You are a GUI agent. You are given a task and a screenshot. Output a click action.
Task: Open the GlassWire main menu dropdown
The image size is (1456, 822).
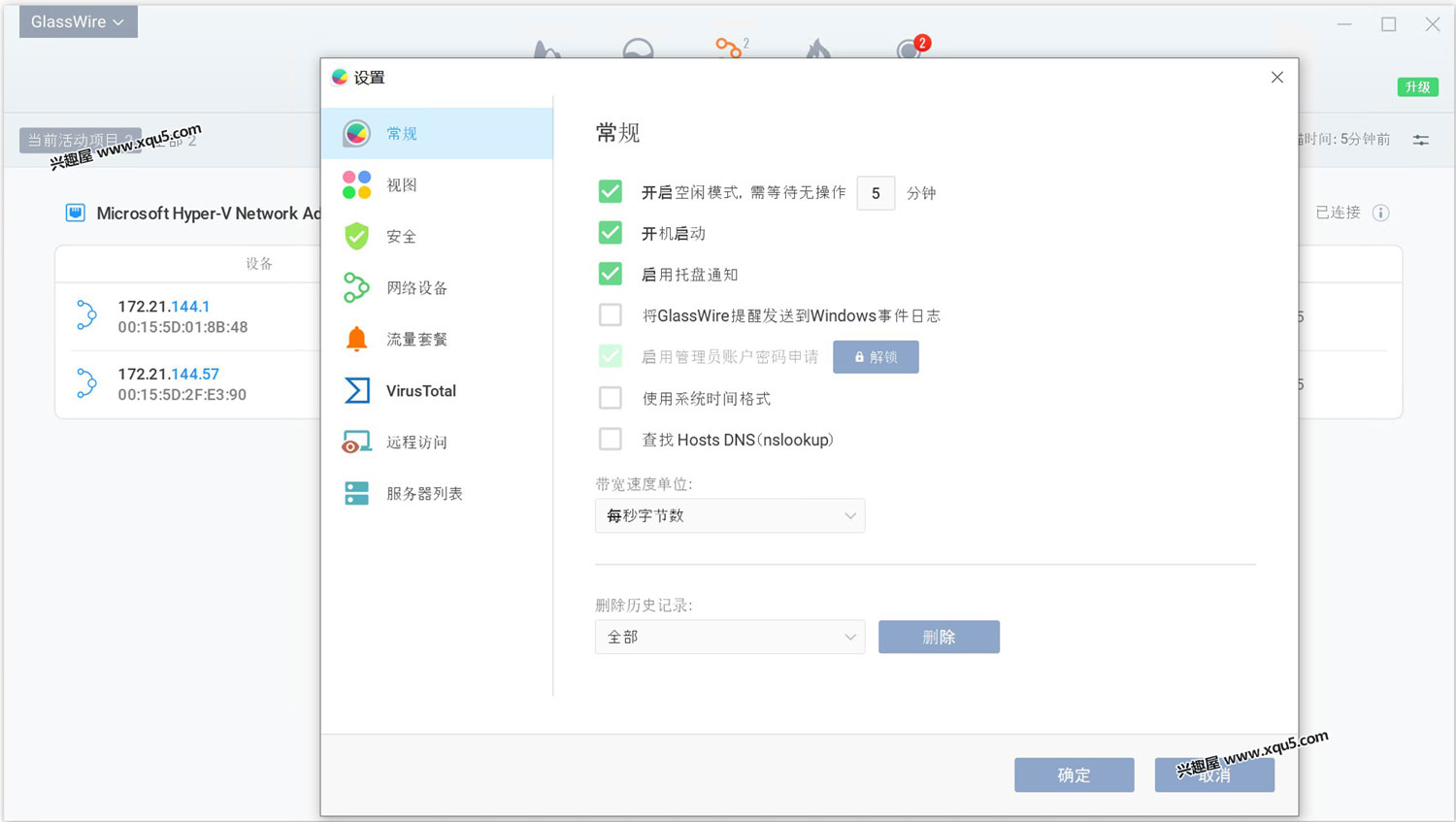[x=78, y=21]
